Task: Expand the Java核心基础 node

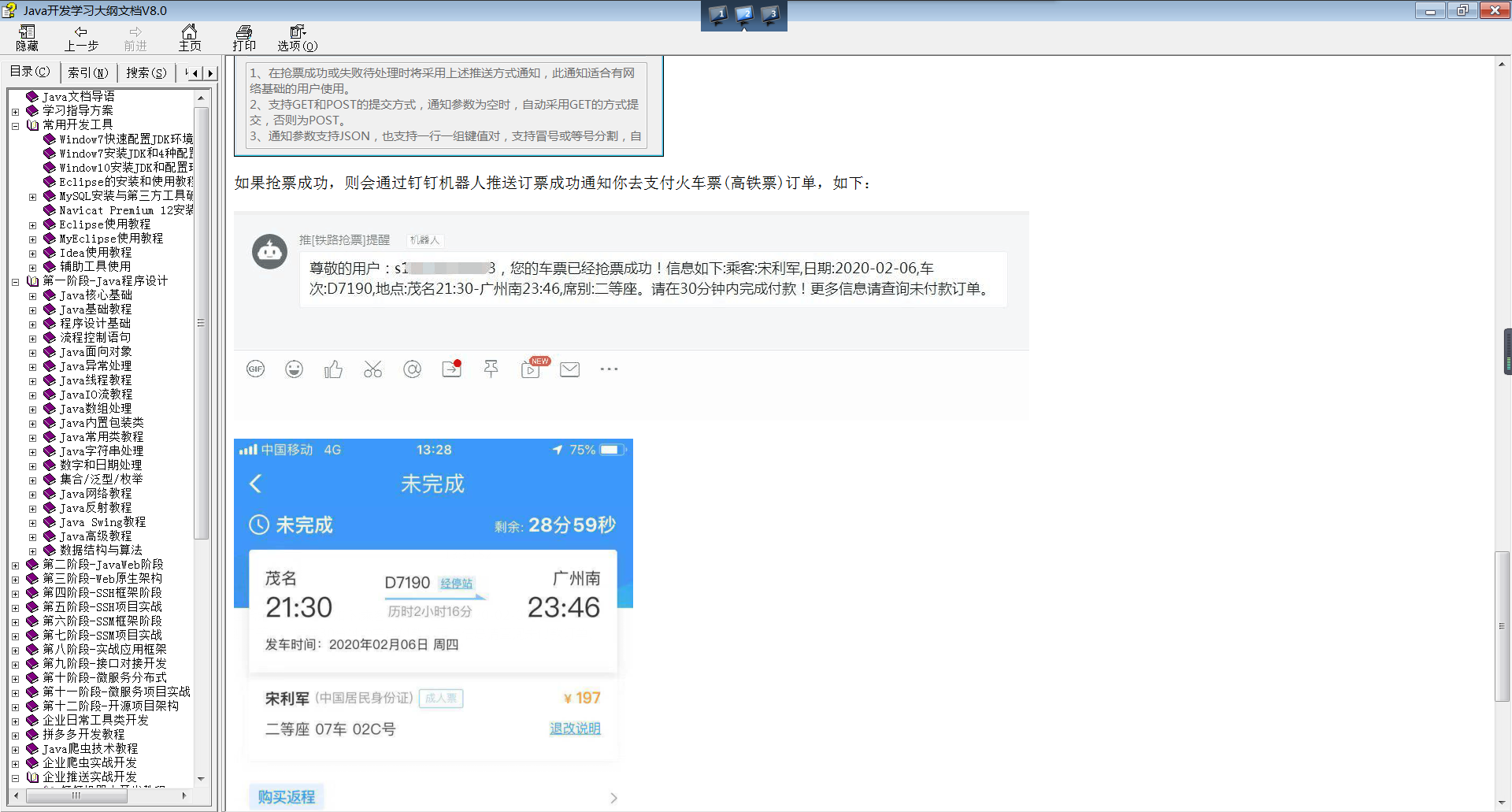Action: [x=32, y=296]
